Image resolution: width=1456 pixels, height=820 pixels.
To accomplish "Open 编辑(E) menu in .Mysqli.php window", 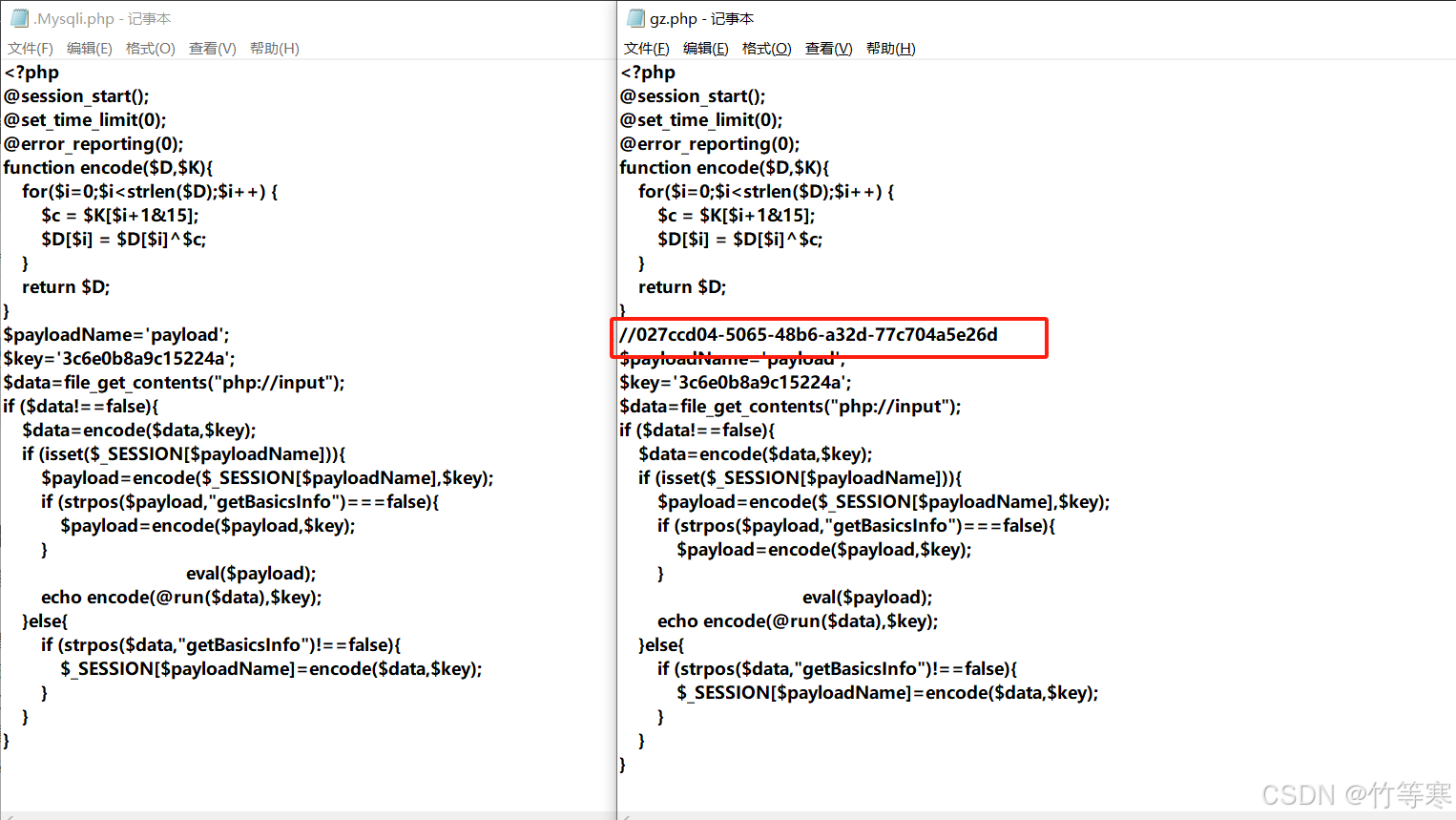I will click(90, 49).
